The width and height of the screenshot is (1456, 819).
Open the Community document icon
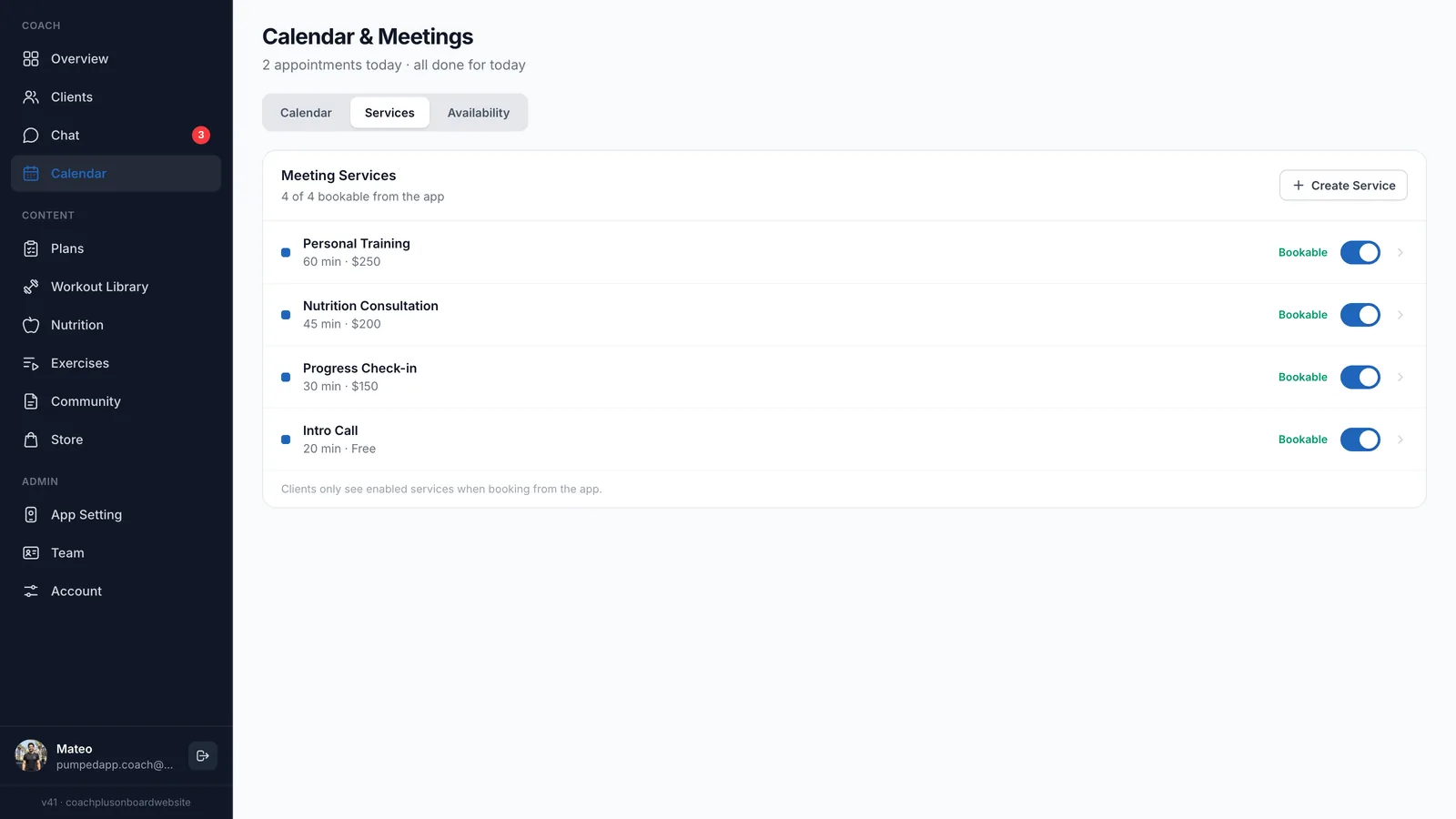31,401
